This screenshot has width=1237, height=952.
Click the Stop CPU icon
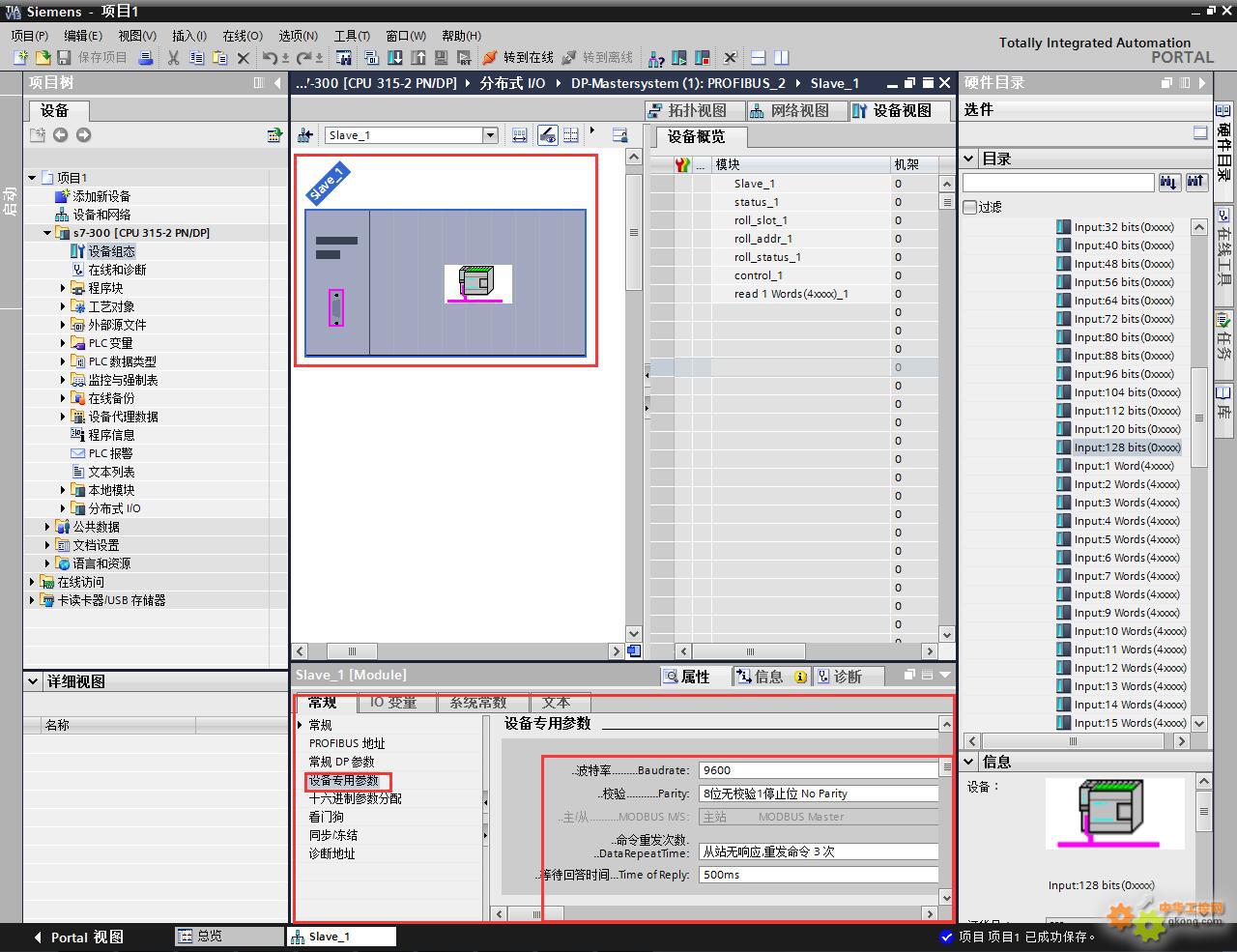click(x=703, y=58)
